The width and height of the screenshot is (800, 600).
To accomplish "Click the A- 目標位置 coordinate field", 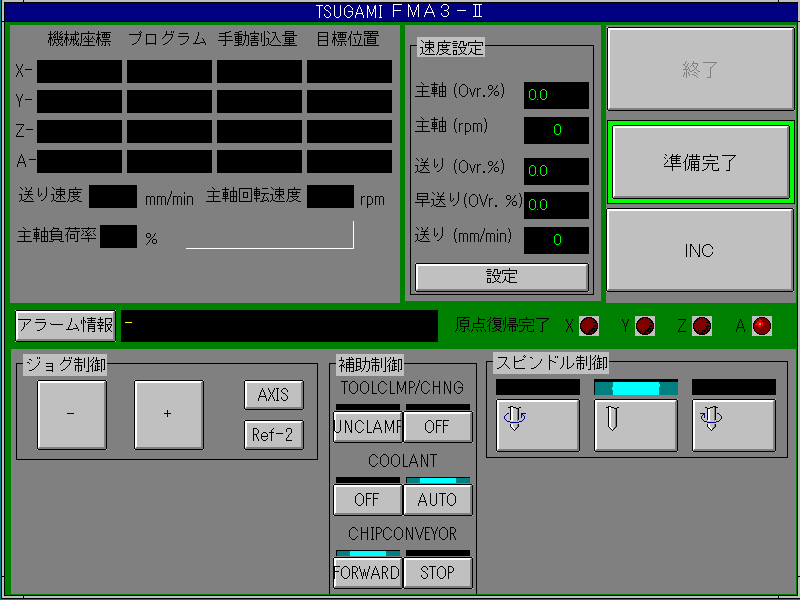I will pyautogui.click(x=349, y=161).
